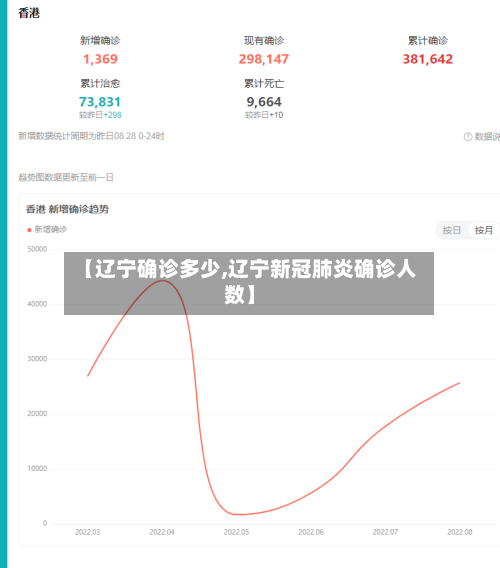The width and height of the screenshot is (500, 568).
Task: Click the 10000 y-axis label
Action: pyautogui.click(x=37, y=469)
